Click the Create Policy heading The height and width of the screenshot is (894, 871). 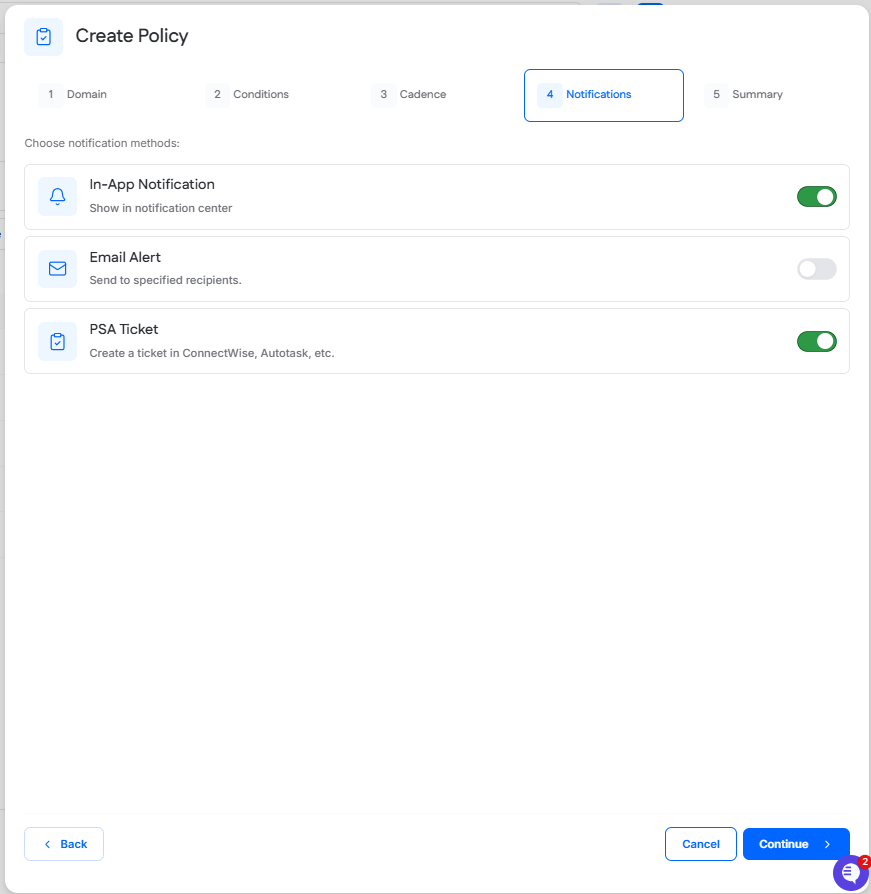click(132, 36)
